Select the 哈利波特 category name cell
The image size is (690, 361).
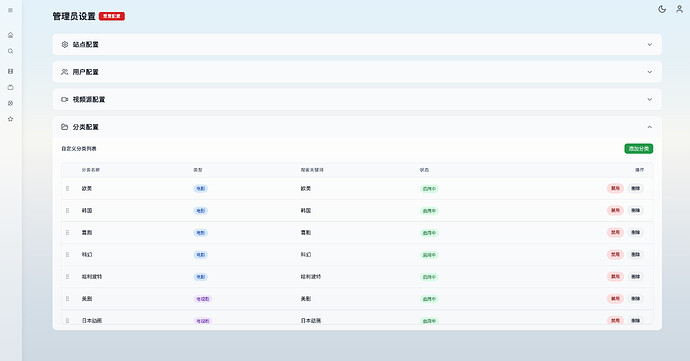92,276
